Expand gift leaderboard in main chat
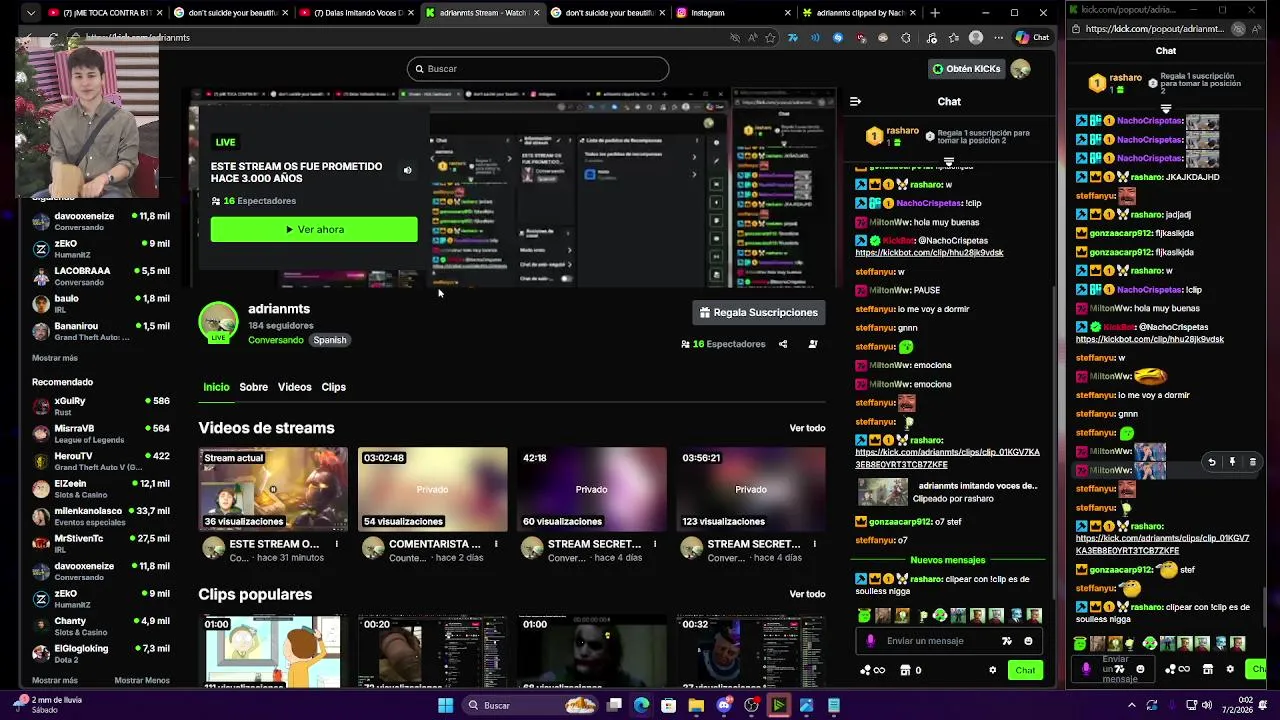The width and height of the screenshot is (1280, 720). [x=949, y=161]
